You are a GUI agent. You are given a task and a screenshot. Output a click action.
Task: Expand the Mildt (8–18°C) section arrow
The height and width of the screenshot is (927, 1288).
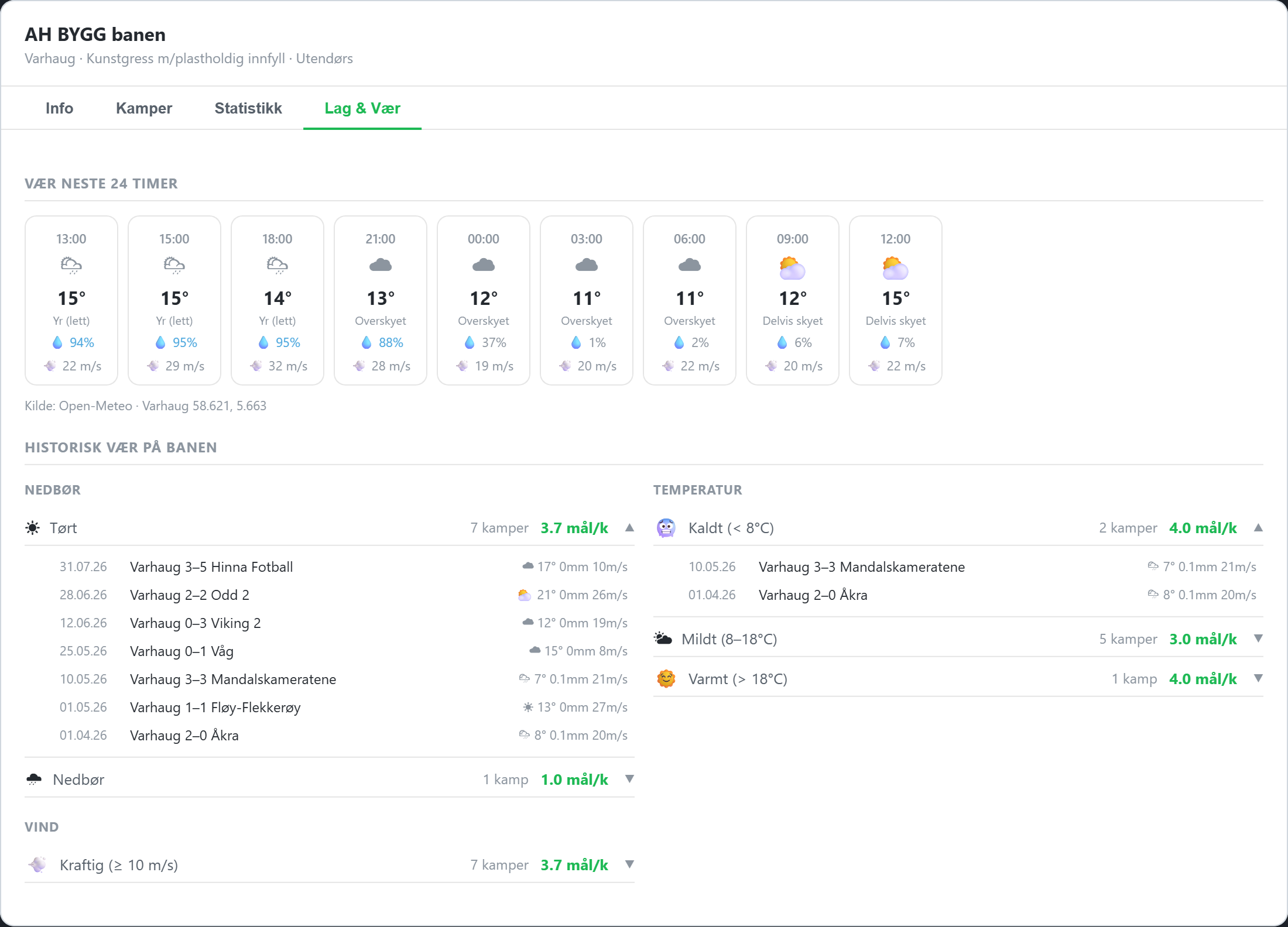tap(1258, 638)
